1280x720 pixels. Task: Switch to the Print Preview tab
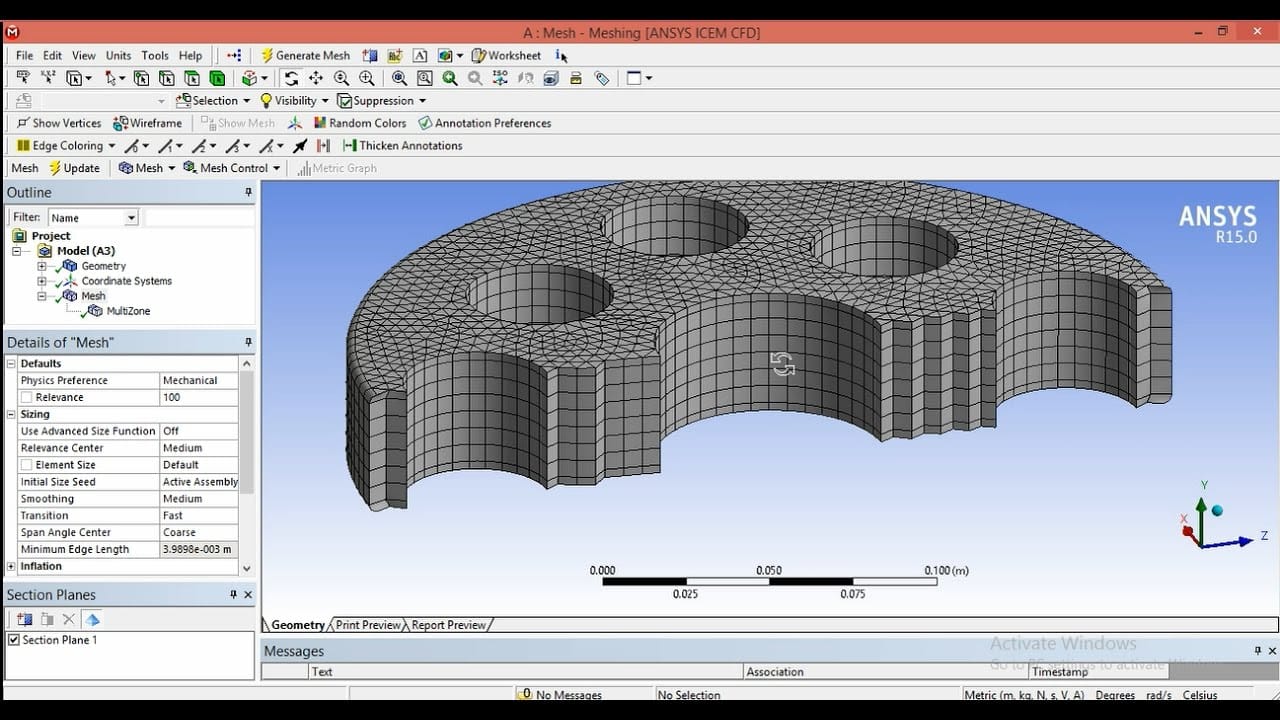tap(367, 625)
